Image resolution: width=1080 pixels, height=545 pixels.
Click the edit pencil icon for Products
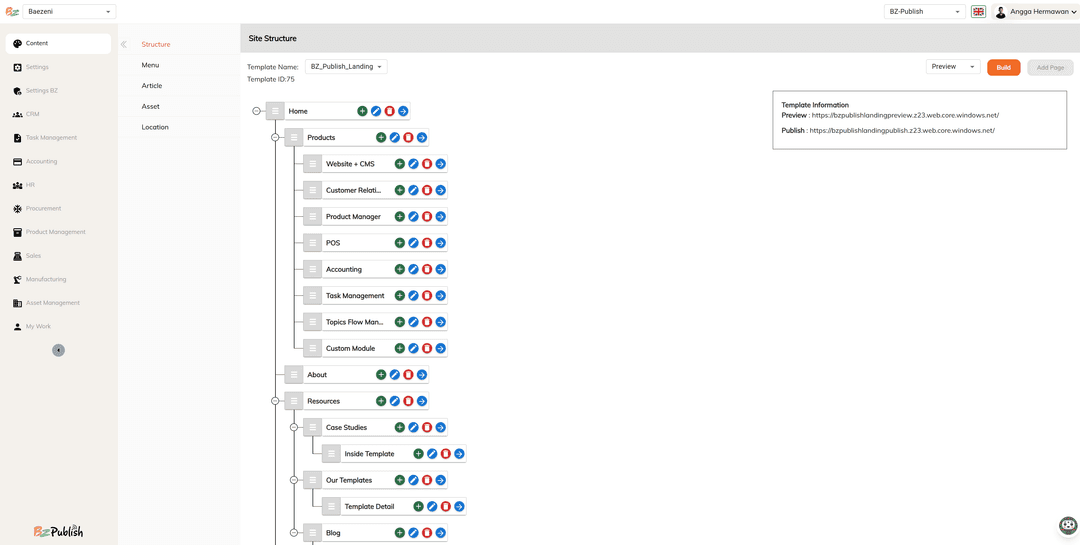point(395,138)
